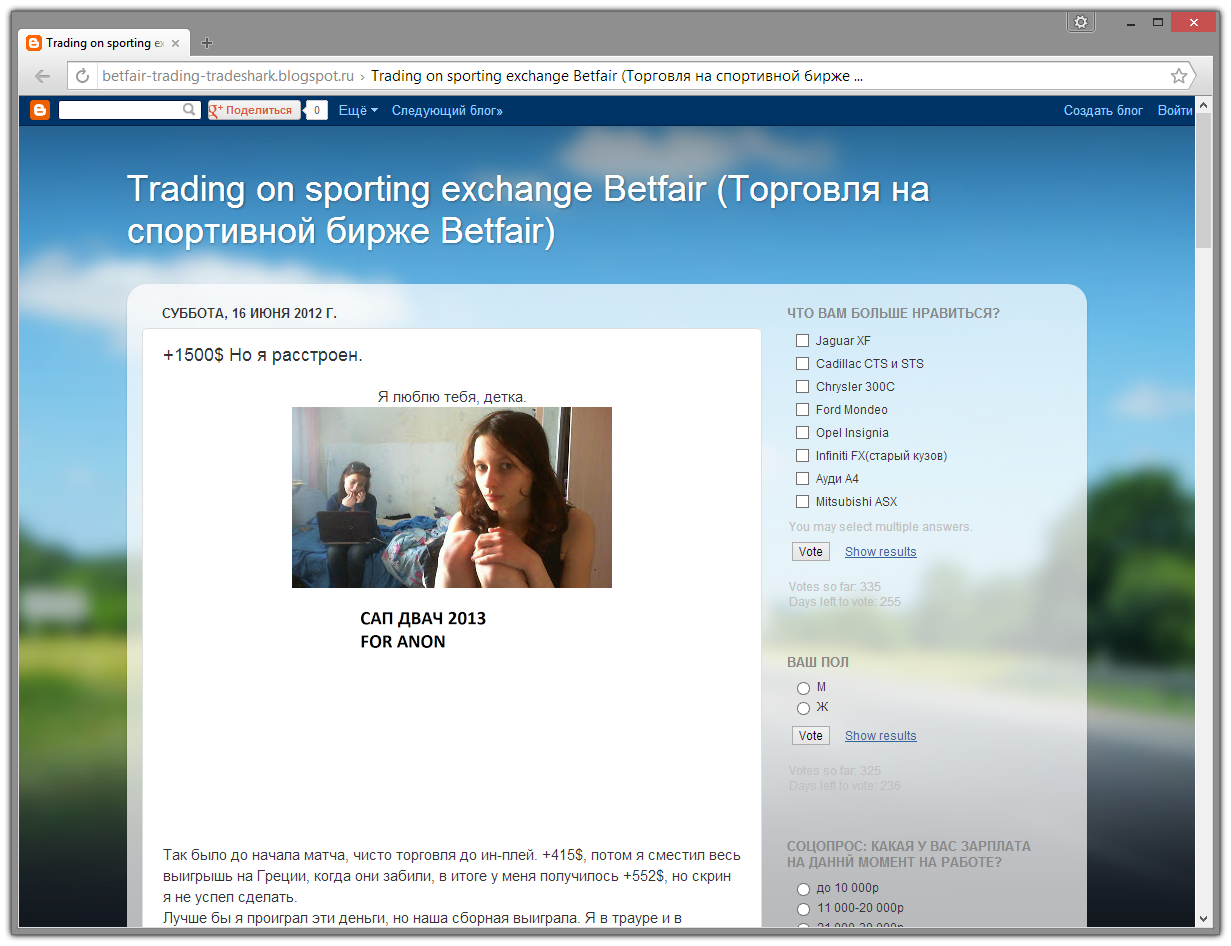Viewport: 1231px width, 946px height.
Task: Check the Ford Mondeo option
Action: (x=802, y=410)
